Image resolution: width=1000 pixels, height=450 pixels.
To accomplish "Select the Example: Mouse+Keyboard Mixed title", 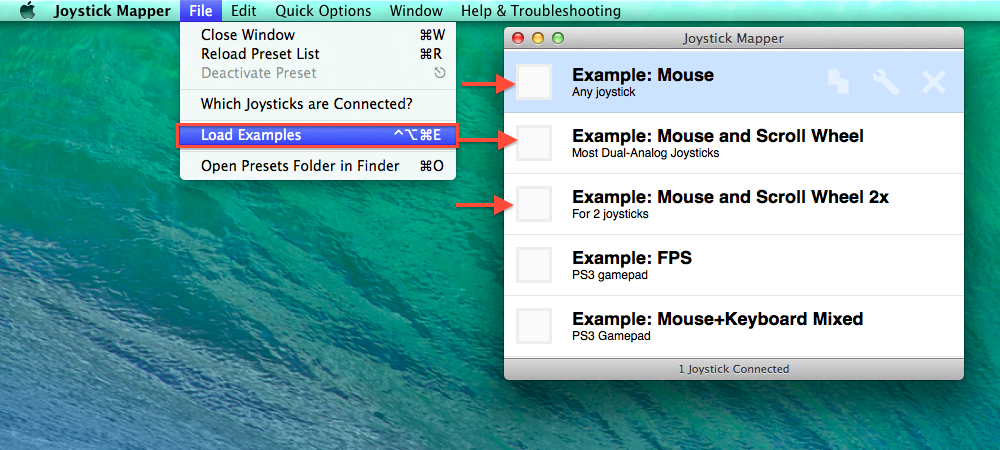I will coord(717,319).
